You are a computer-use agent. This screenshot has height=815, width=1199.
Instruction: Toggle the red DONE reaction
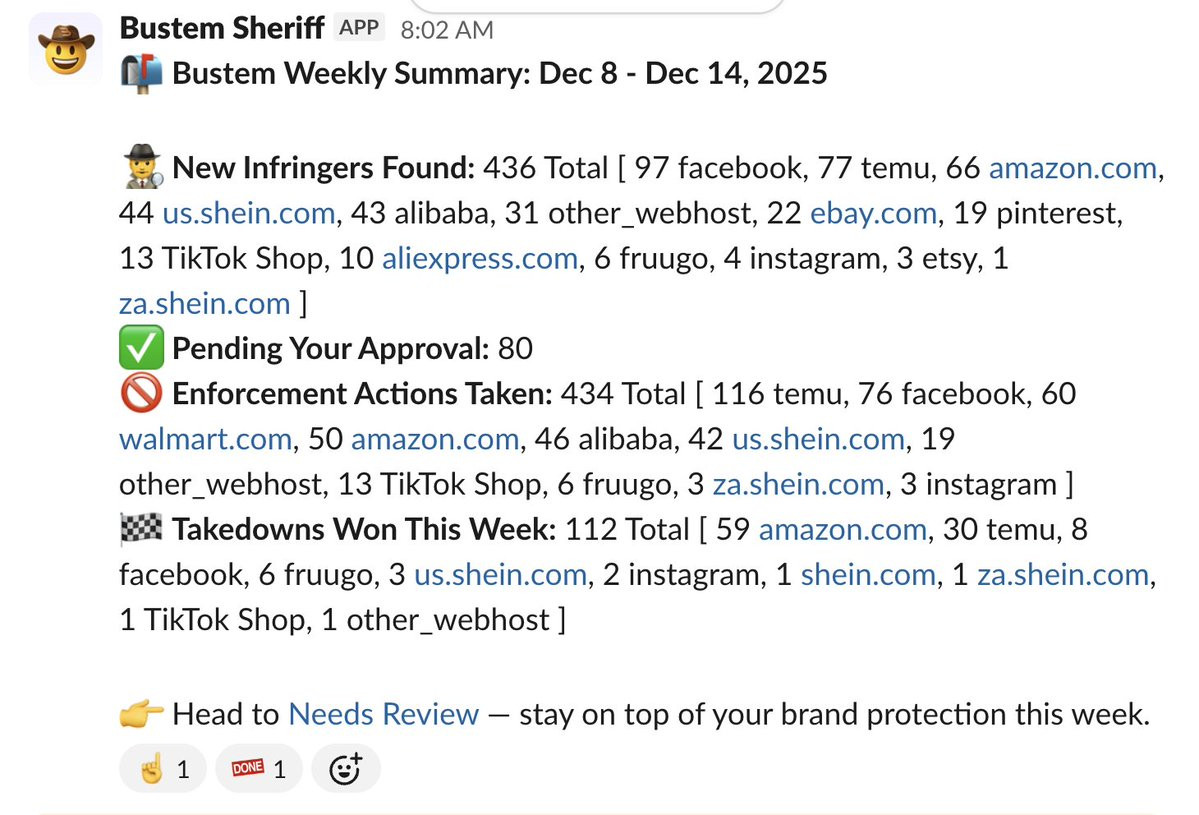(259, 768)
